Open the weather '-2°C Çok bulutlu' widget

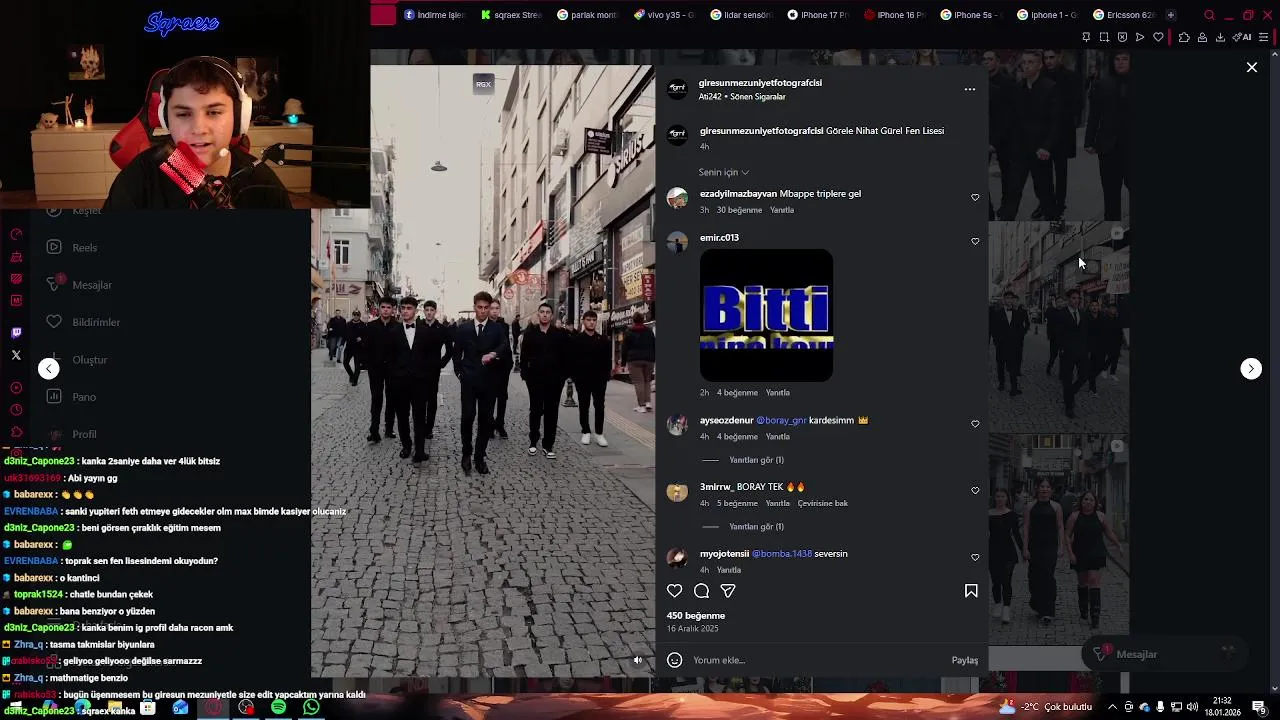coord(1045,707)
